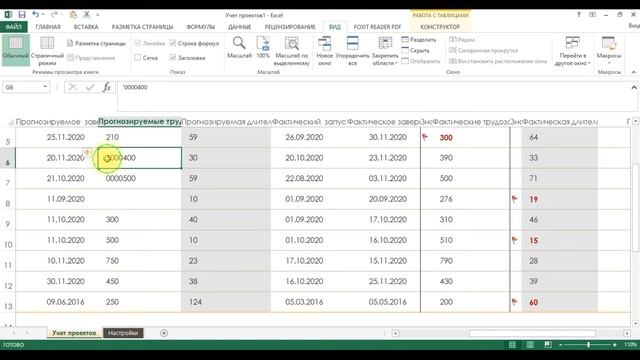Switch to ВСТАВКА ribbon tab
This screenshot has width=640, height=360.
pos(86,27)
